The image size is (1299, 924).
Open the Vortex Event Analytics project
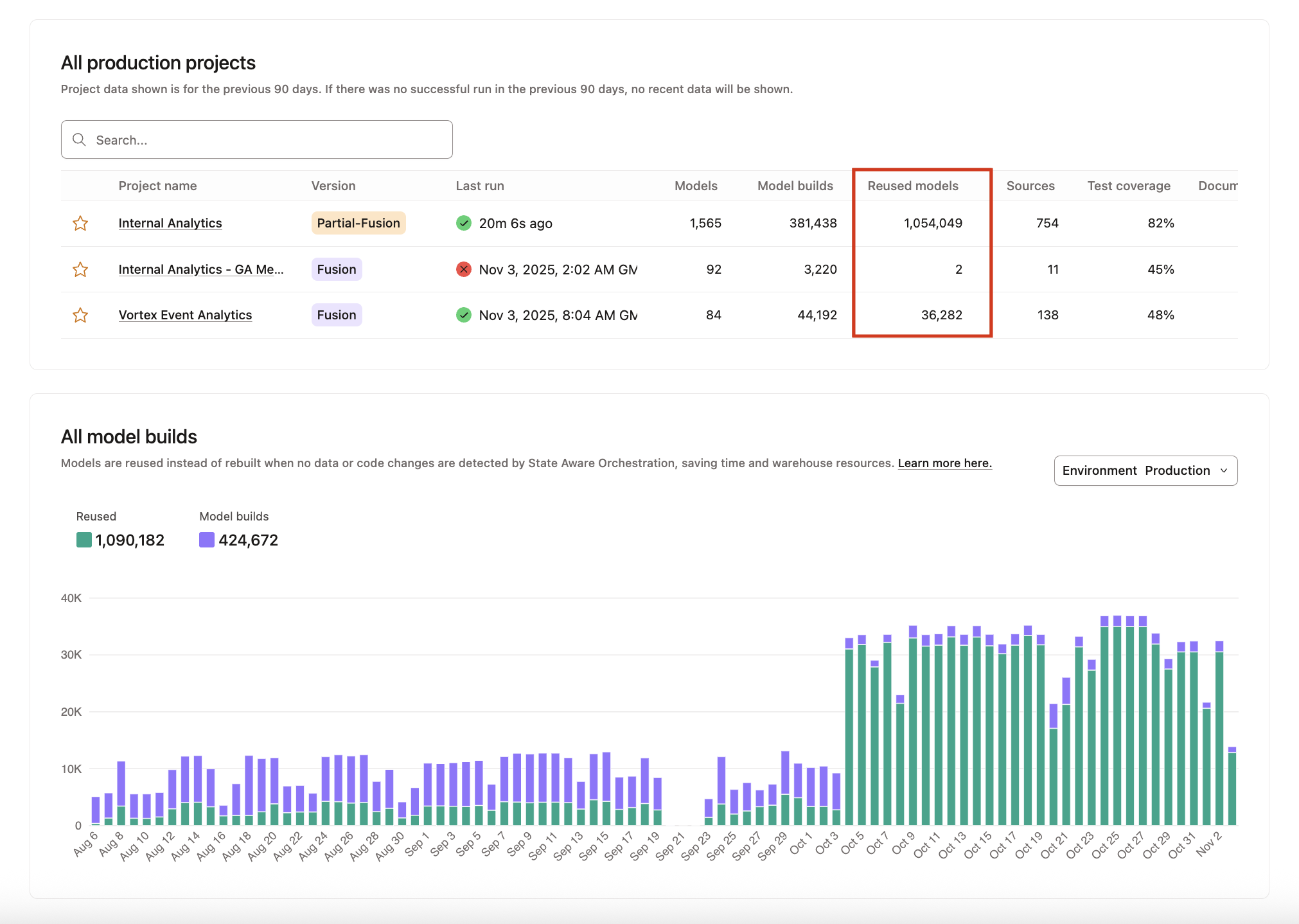[x=185, y=315]
